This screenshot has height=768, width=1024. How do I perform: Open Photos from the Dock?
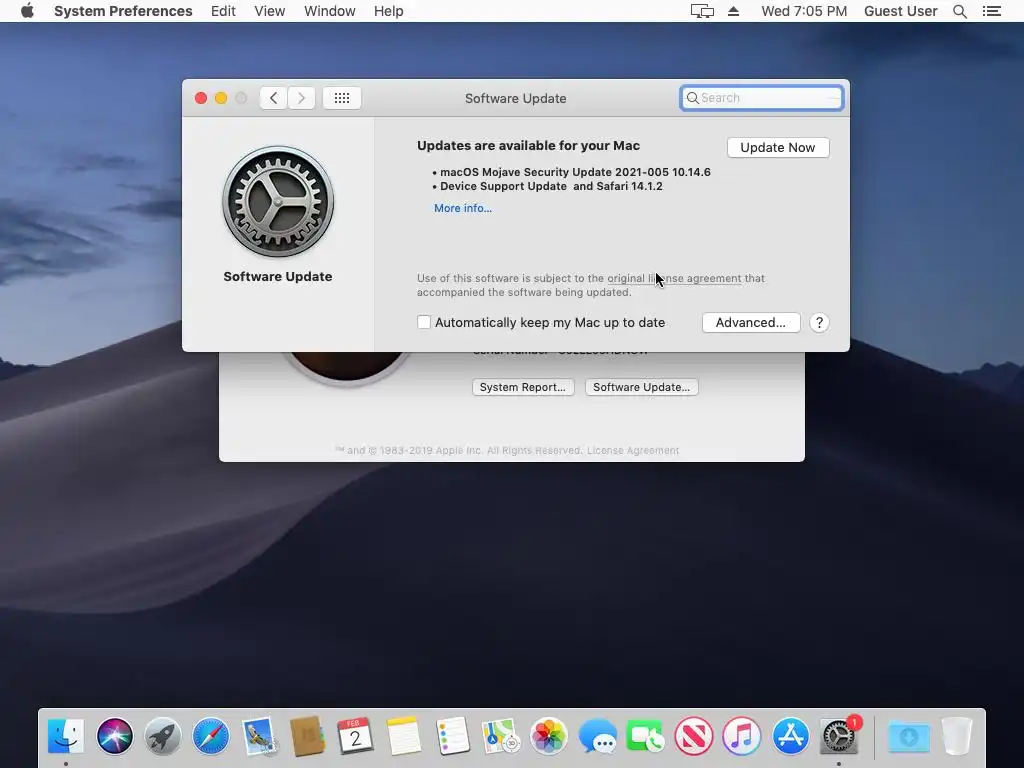549,736
